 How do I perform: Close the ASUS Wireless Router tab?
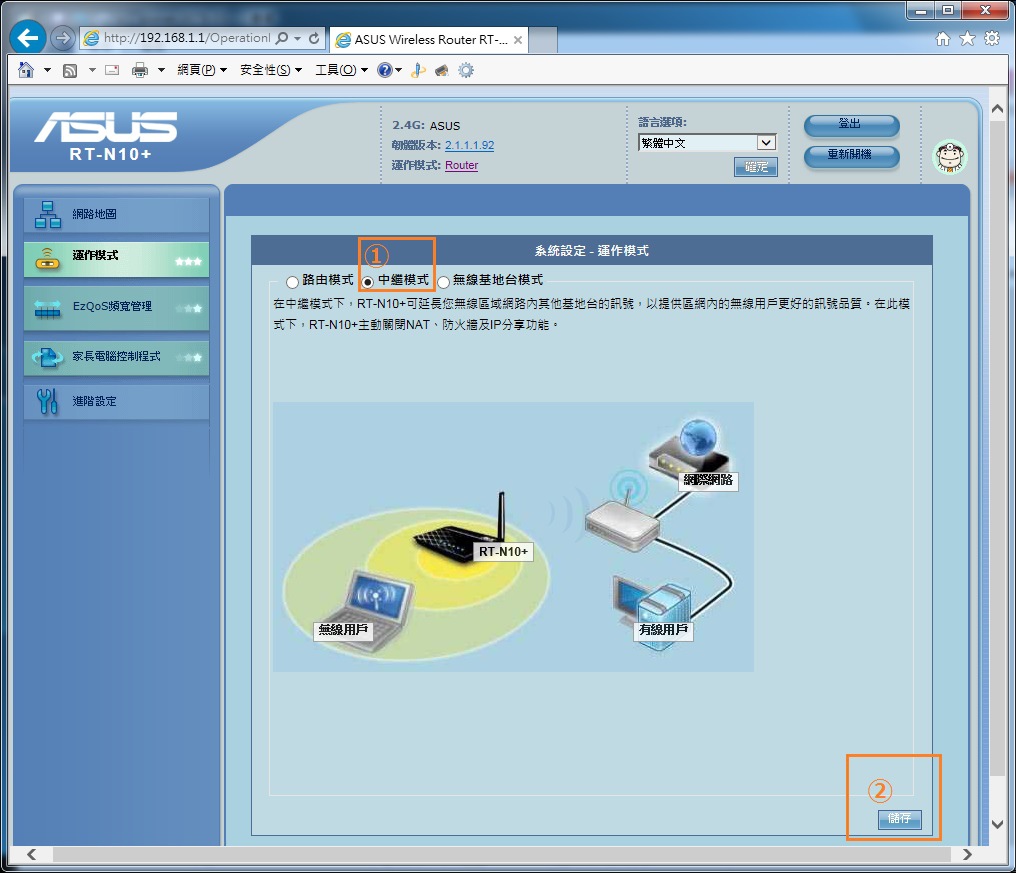coord(518,40)
